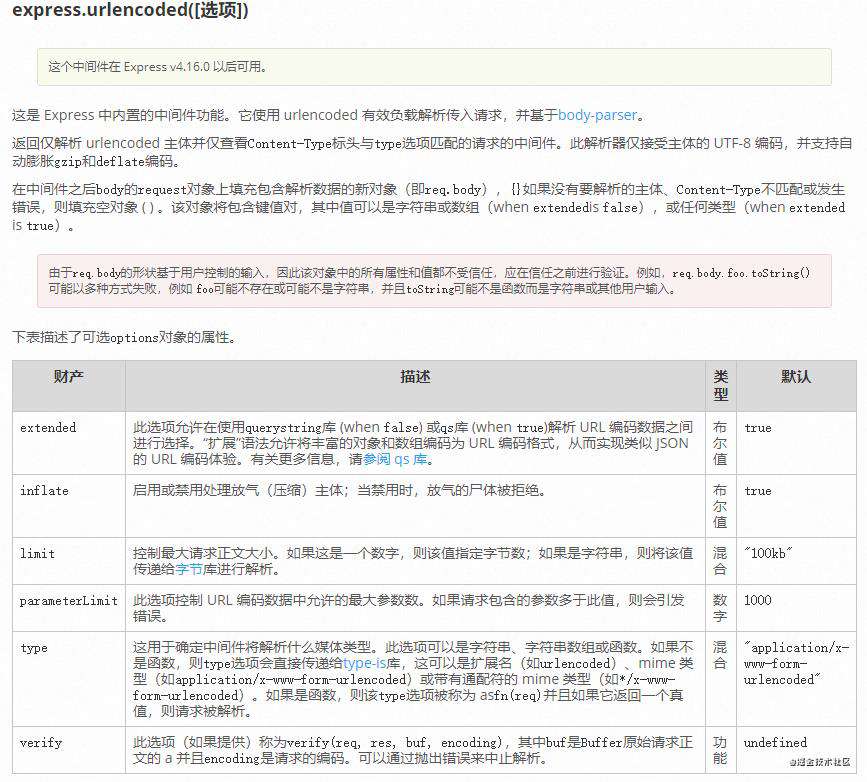The width and height of the screenshot is (867, 782).
Task: Open the type-is library link
Action: click(x=364, y=663)
